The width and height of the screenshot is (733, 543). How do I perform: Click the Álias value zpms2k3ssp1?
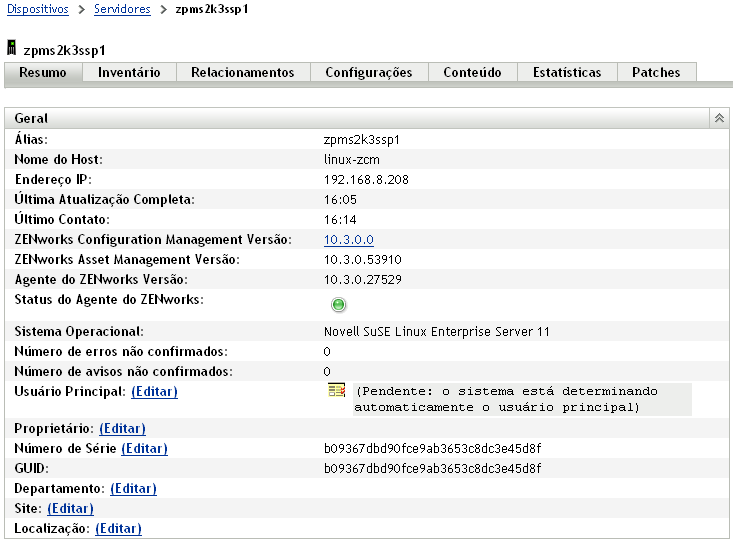coord(361,140)
